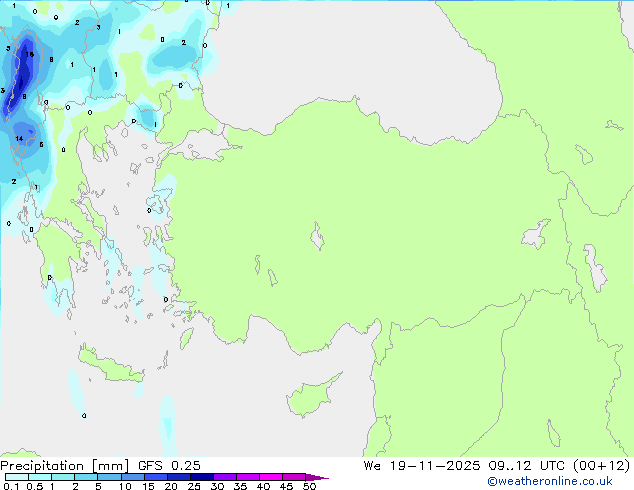Click the island of Crete on map

pos(111,364)
